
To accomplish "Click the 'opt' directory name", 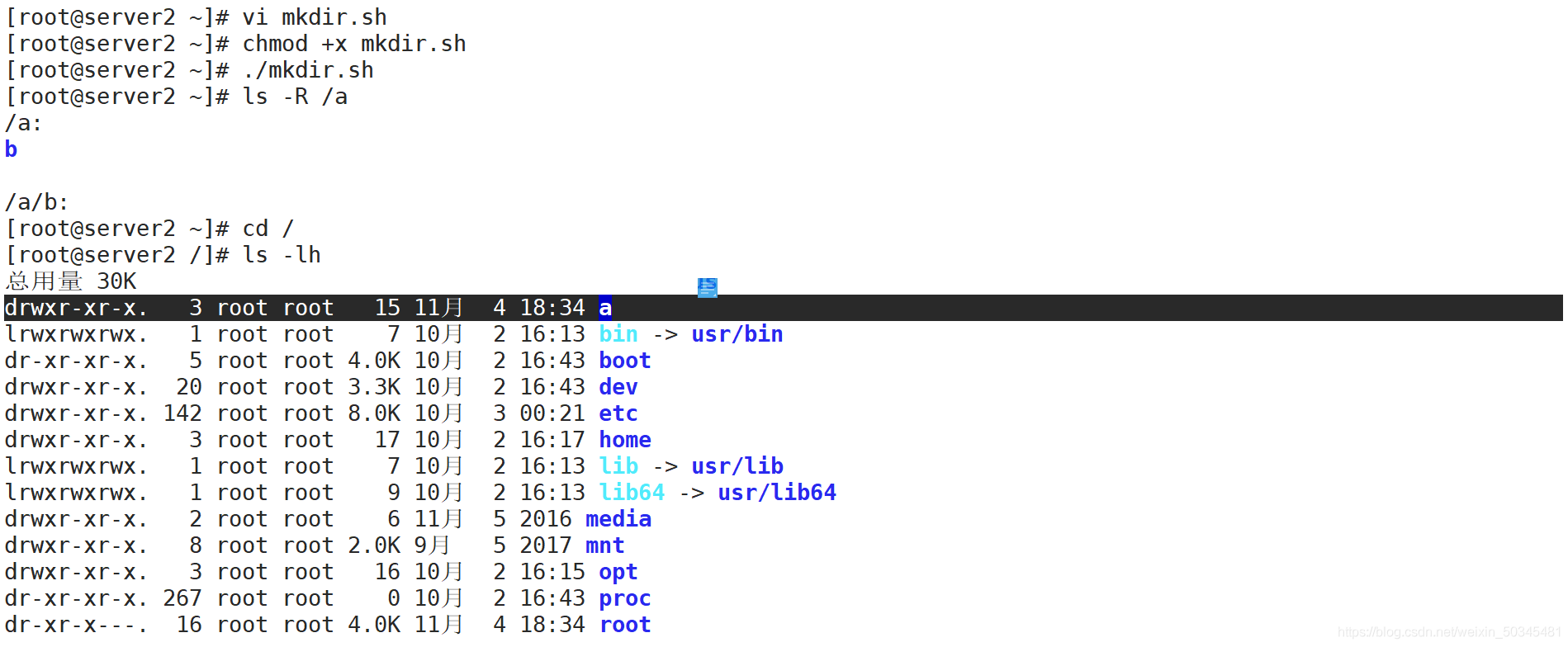I will pyautogui.click(x=618, y=572).
